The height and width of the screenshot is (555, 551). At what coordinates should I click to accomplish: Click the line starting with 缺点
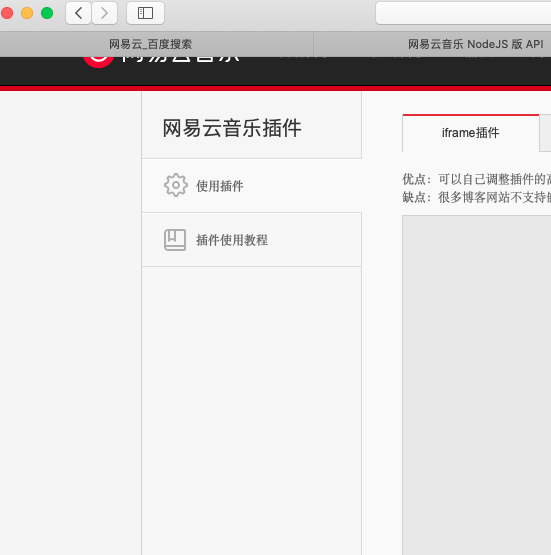(x=476, y=197)
